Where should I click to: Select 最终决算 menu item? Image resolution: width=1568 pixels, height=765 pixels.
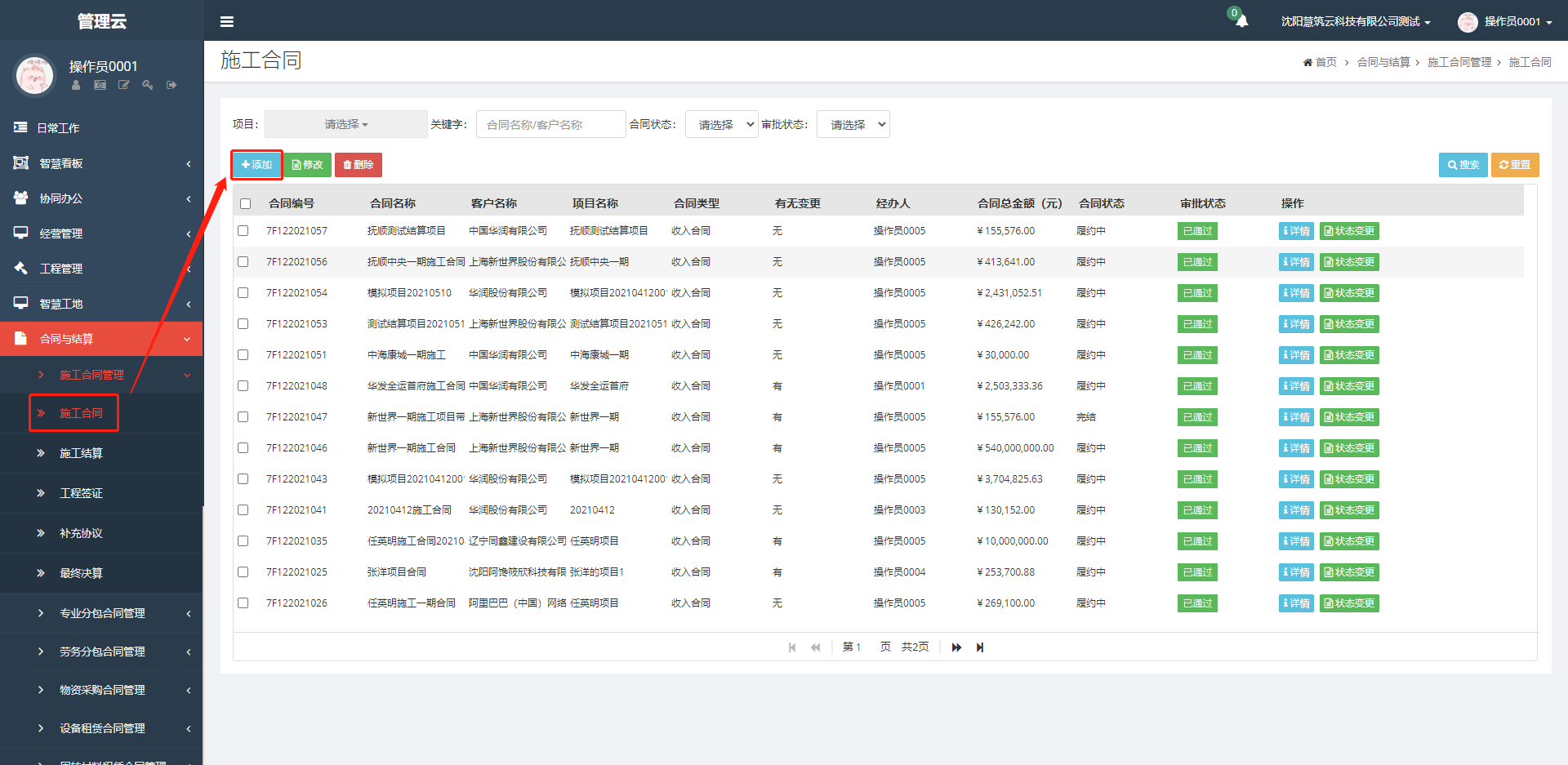[x=101, y=573]
